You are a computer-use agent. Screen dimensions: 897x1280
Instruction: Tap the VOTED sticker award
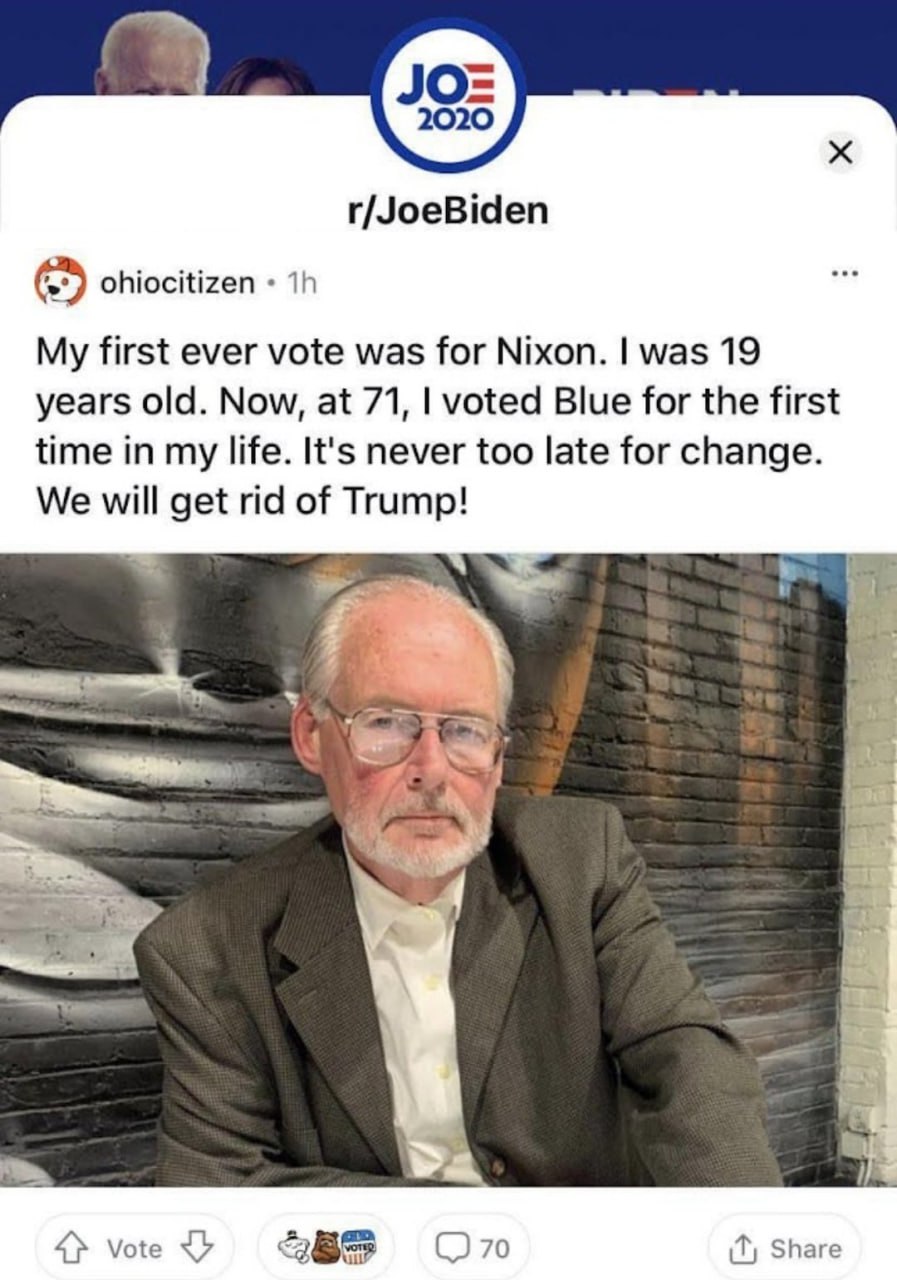[x=357, y=1247]
